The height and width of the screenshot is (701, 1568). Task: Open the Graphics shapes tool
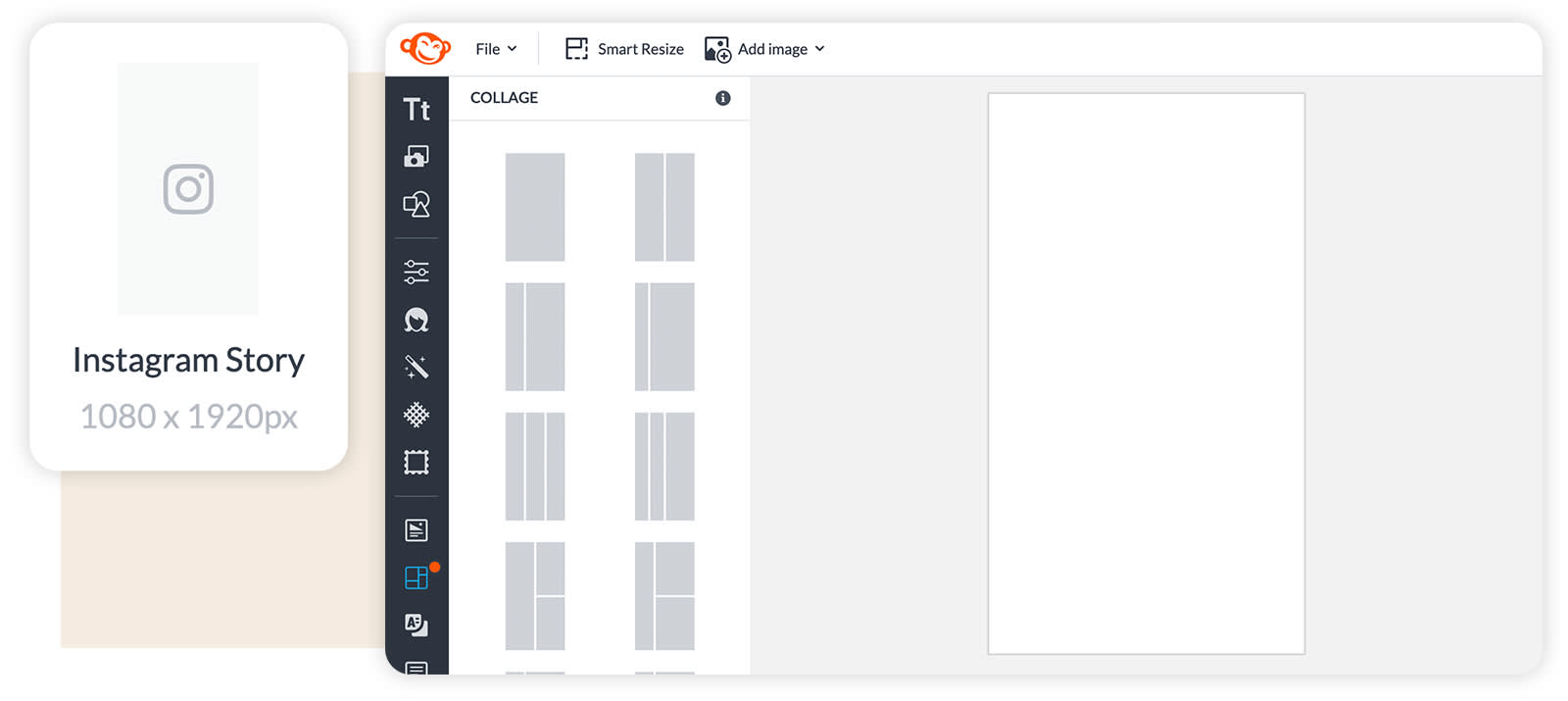pyautogui.click(x=416, y=204)
